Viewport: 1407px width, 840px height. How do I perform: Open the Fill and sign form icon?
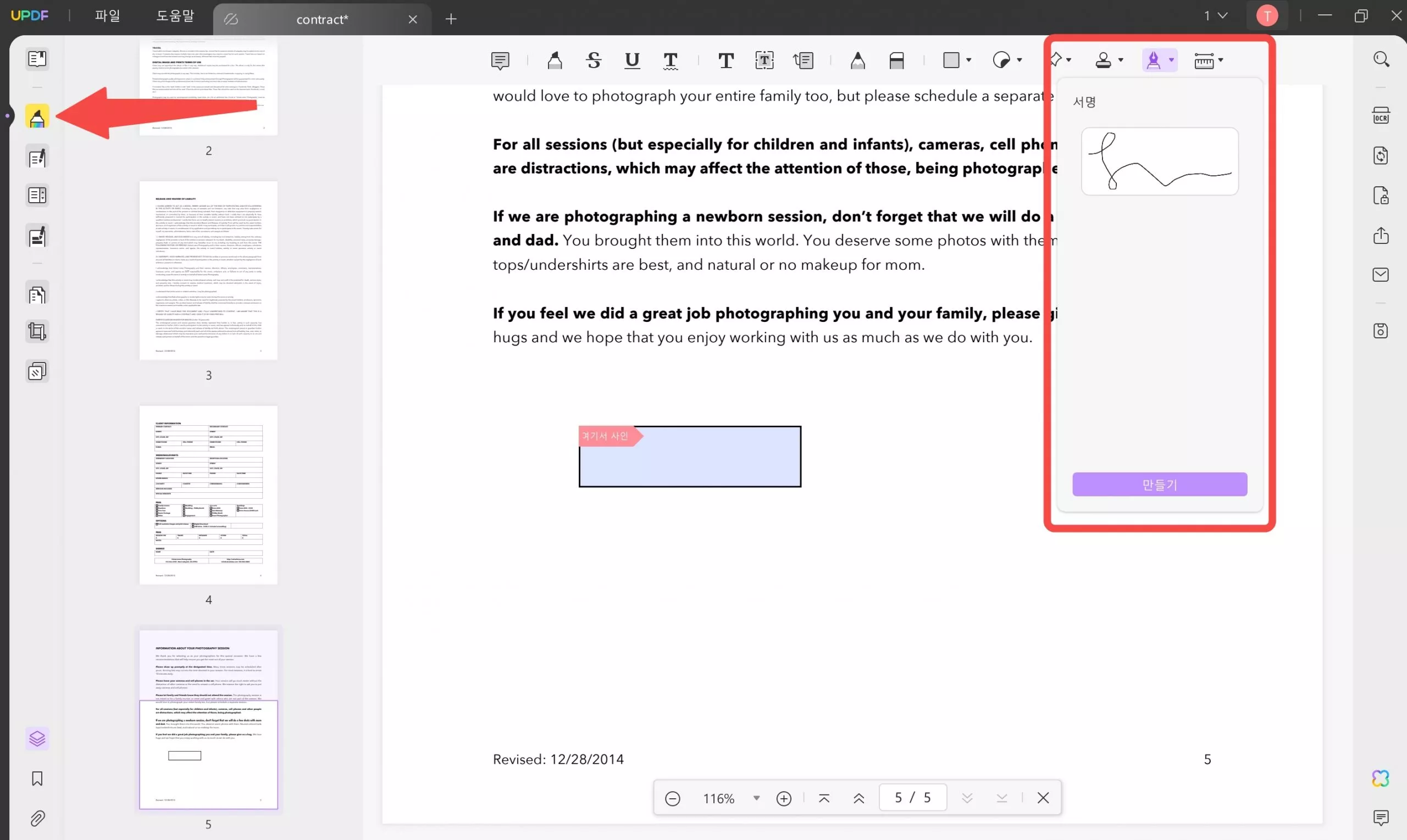click(37, 237)
